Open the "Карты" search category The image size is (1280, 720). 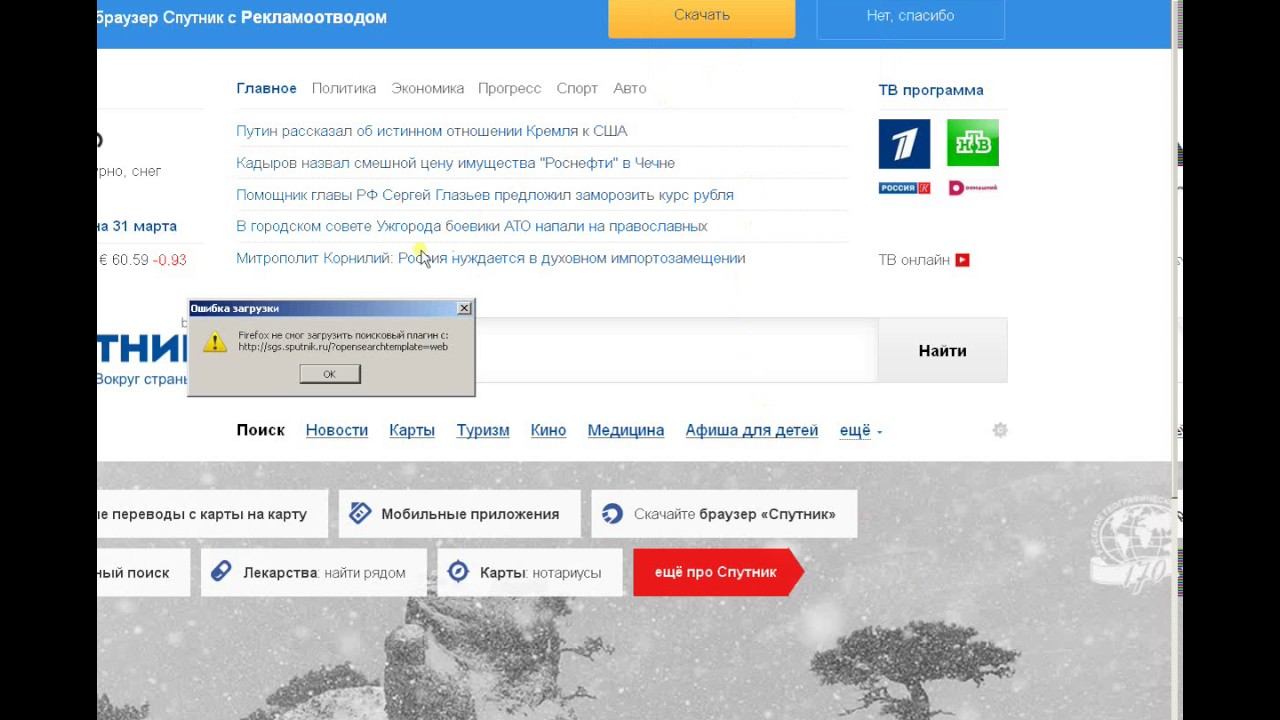tap(412, 430)
